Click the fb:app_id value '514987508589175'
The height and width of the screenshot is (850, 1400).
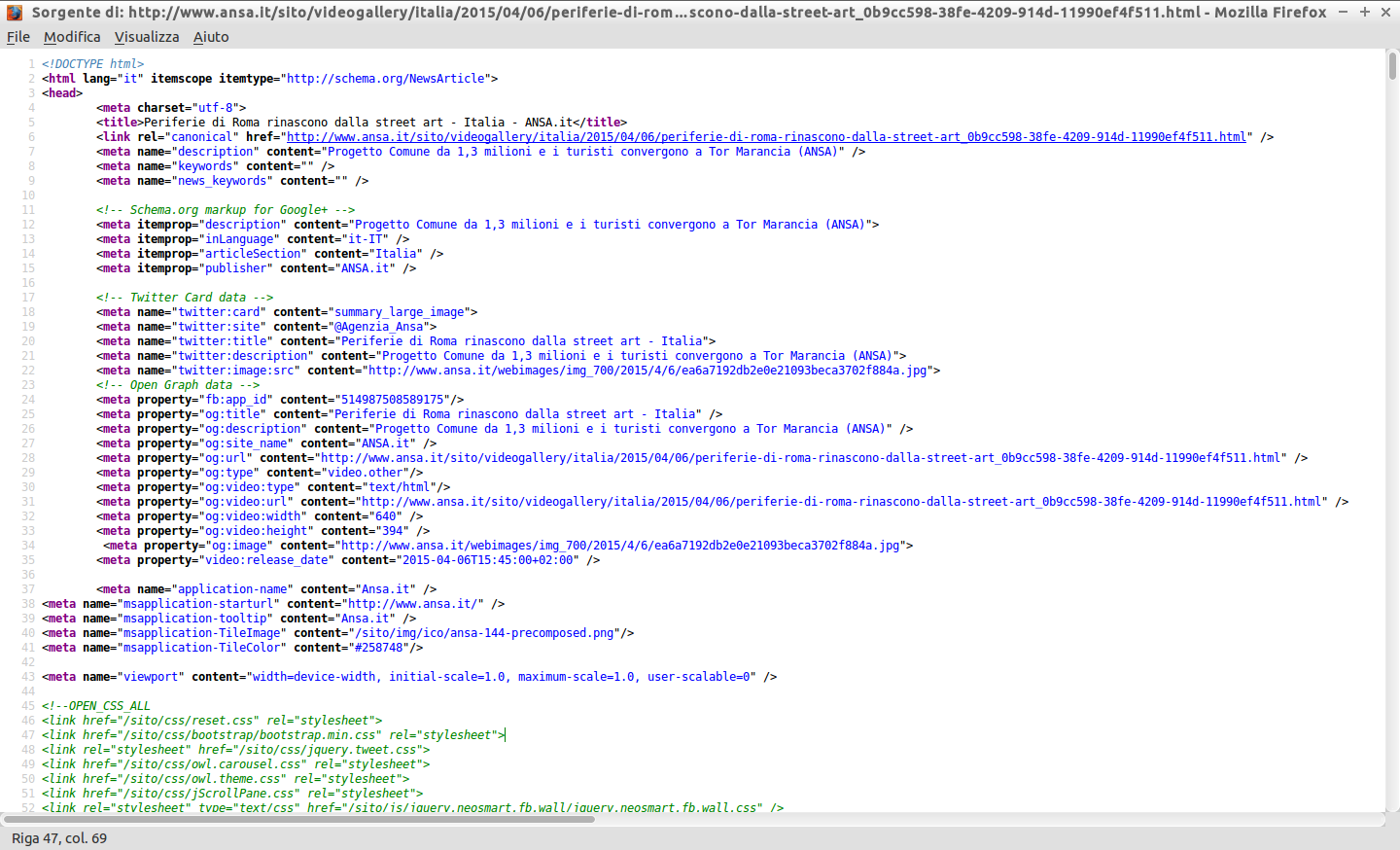pos(392,400)
